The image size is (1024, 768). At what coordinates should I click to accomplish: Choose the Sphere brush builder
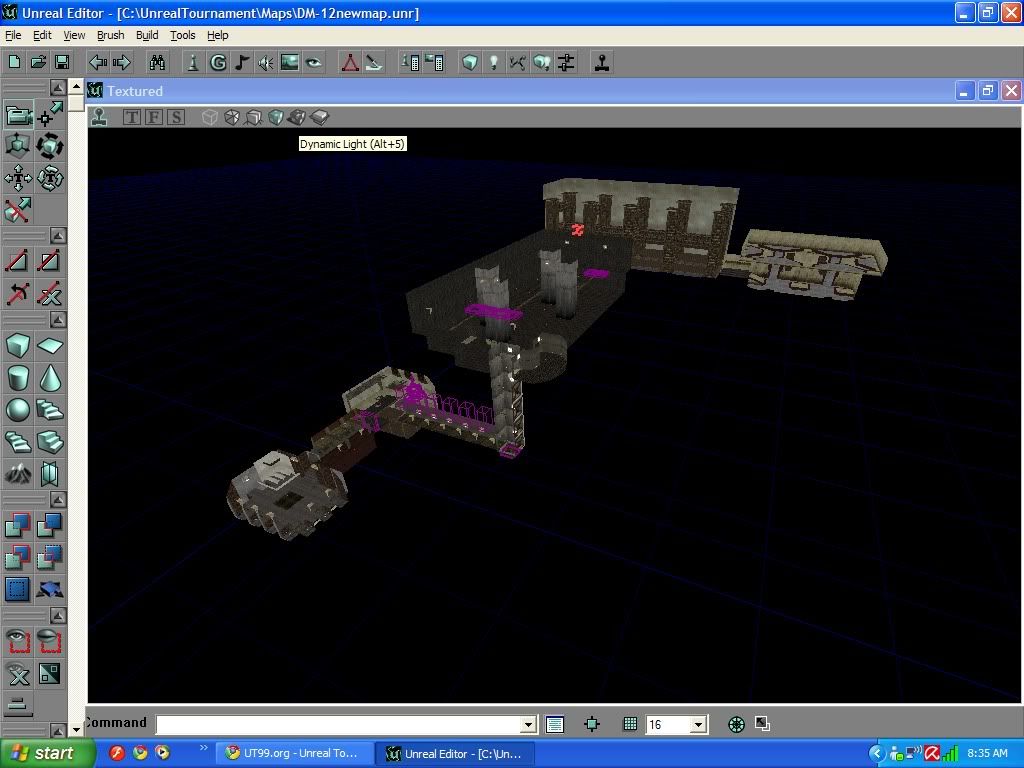coord(18,409)
